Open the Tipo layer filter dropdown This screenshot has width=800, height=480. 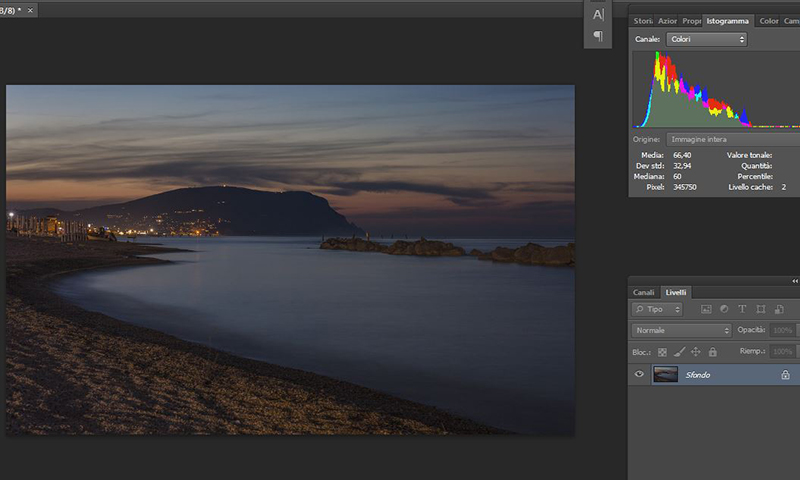pyautogui.click(x=658, y=309)
